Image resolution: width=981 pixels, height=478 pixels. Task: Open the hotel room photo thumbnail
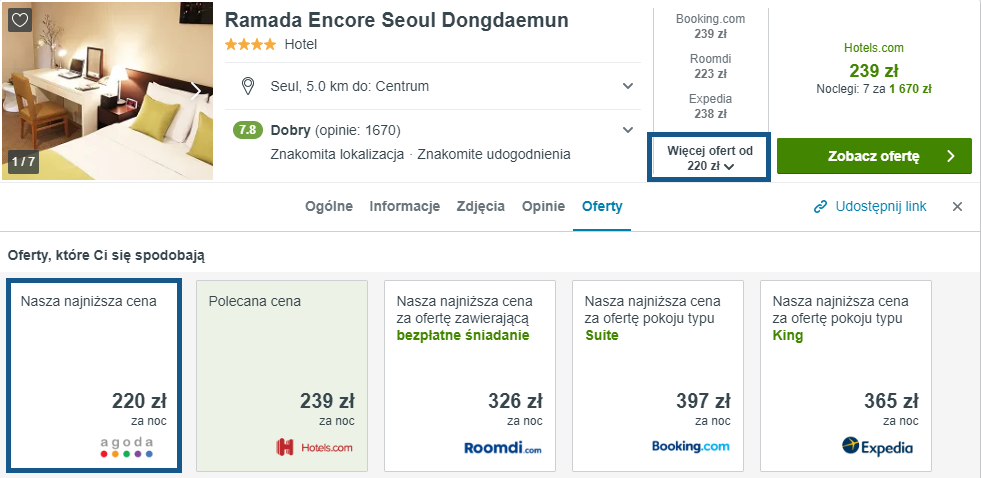click(x=107, y=91)
